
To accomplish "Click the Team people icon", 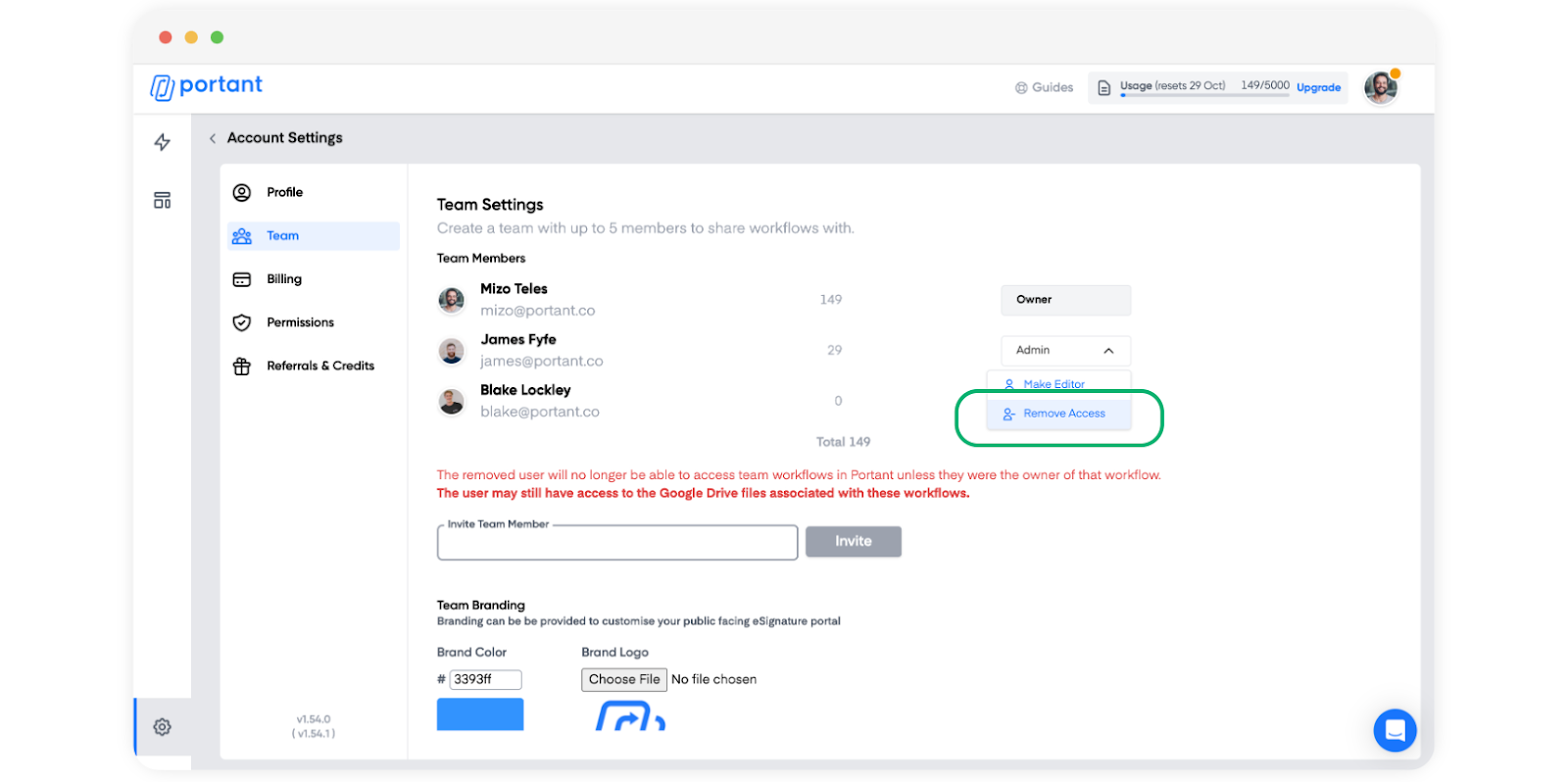I will coord(242,236).
